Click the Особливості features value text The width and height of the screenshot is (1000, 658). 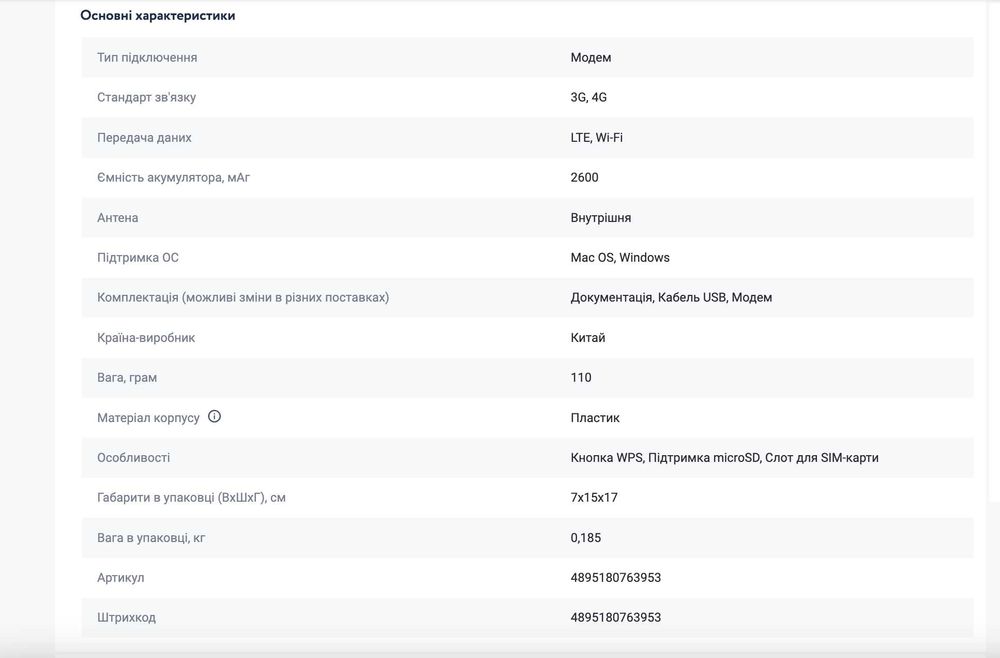725,458
